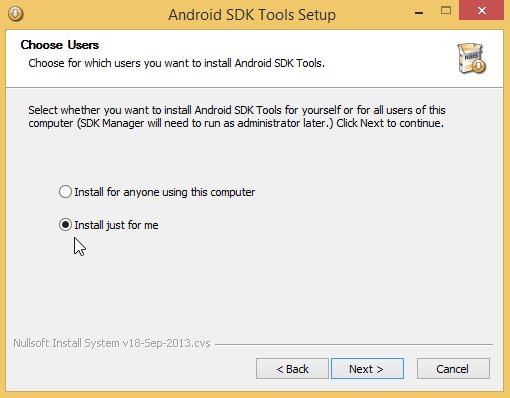Viewport: 510px width, 398px height.
Task: Click the 'Select whether you want to install' instruction text
Action: pyautogui.click(x=237, y=116)
